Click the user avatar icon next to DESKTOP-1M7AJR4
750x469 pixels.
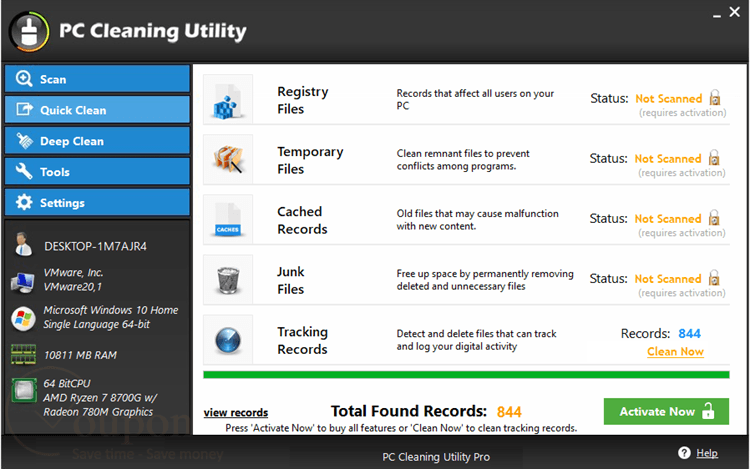(x=22, y=244)
